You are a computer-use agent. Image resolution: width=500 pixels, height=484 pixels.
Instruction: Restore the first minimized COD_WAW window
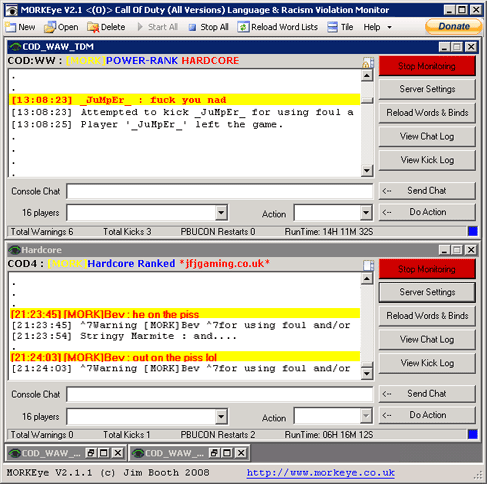click(91, 453)
